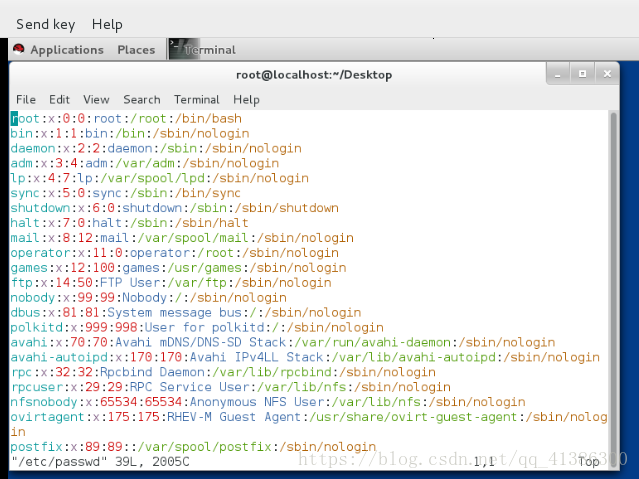The image size is (639, 479).
Task: Close the terminal window
Action: pos(607,74)
